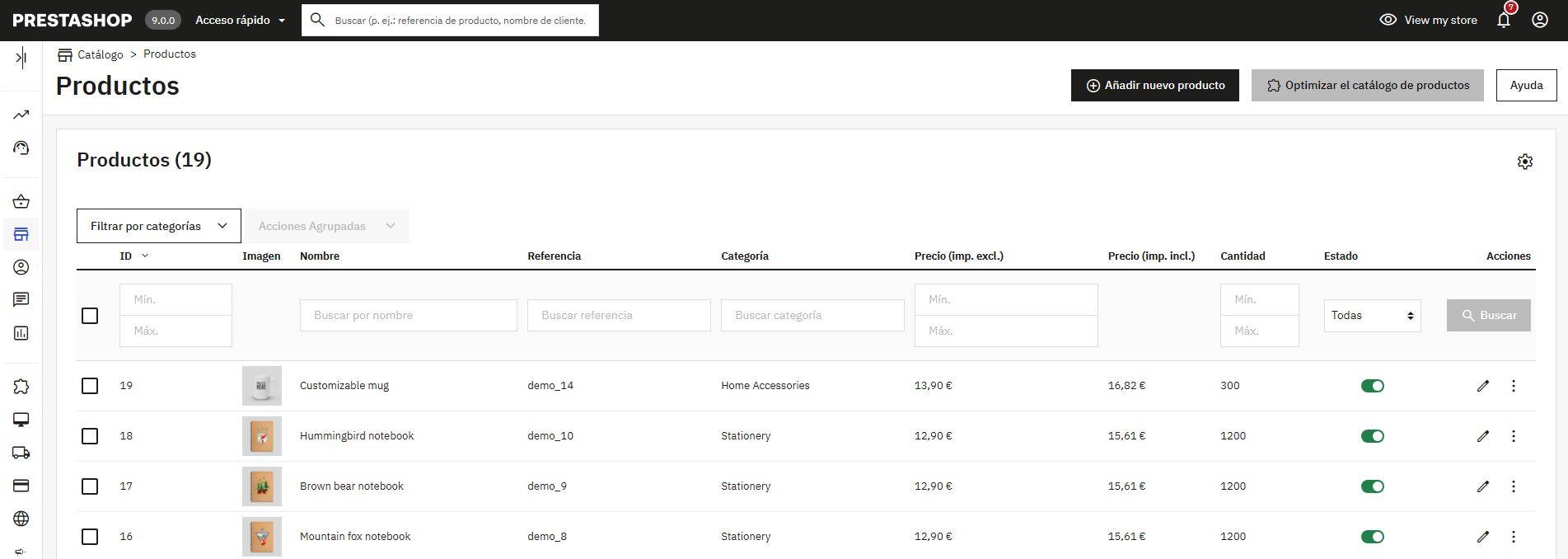Viewport: 1568px width, 559px height.
Task: Open the Dashboard trending-arrow sidebar icon
Action: click(21, 115)
